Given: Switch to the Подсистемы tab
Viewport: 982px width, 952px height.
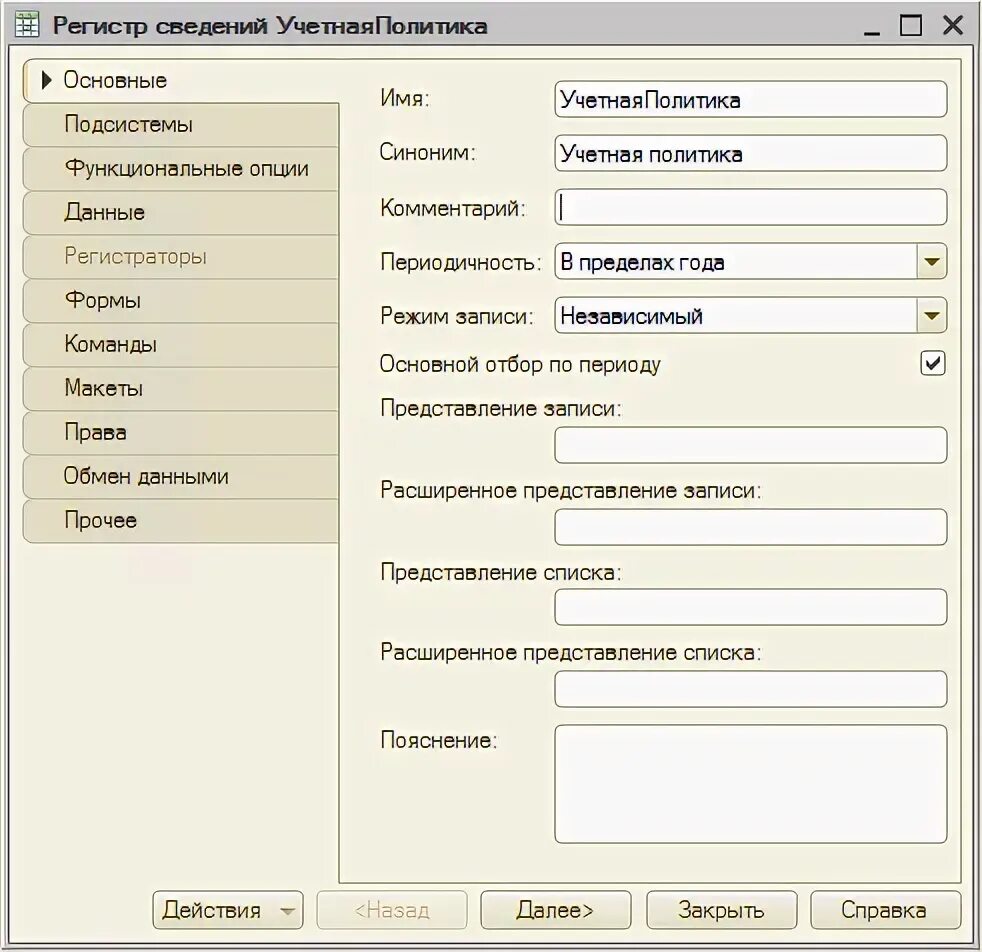Looking at the screenshot, I should [180, 125].
